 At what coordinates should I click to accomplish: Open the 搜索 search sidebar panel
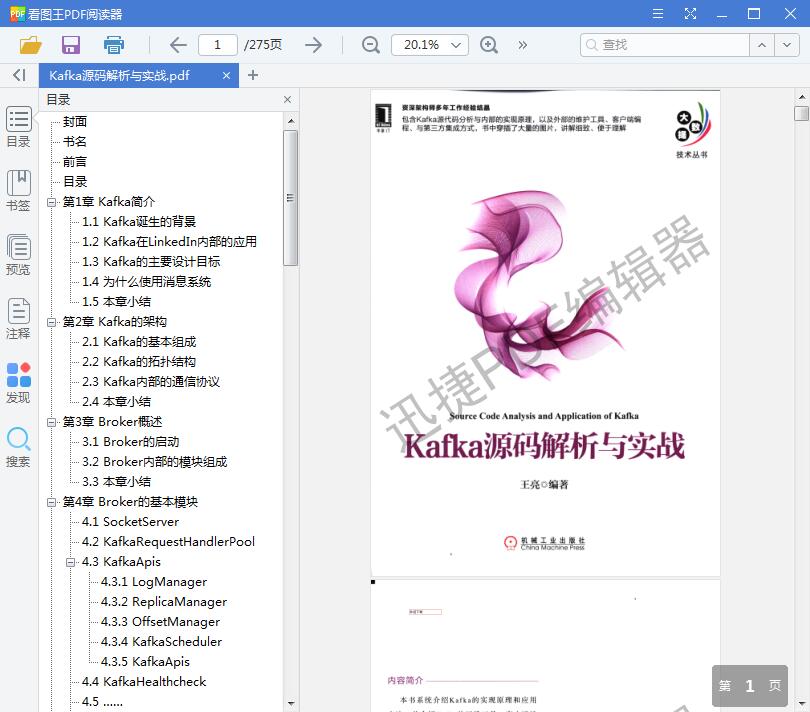[19, 447]
